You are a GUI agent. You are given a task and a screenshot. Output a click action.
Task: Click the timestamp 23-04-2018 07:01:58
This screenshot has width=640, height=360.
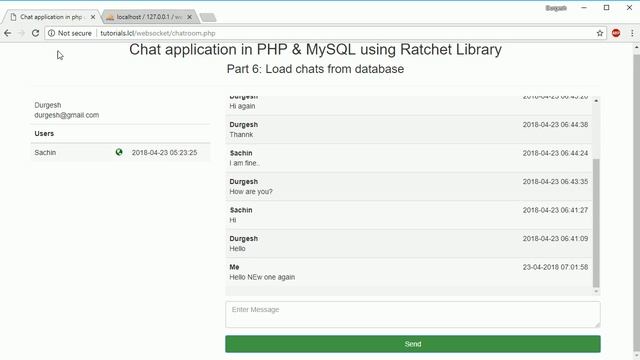[555, 267]
